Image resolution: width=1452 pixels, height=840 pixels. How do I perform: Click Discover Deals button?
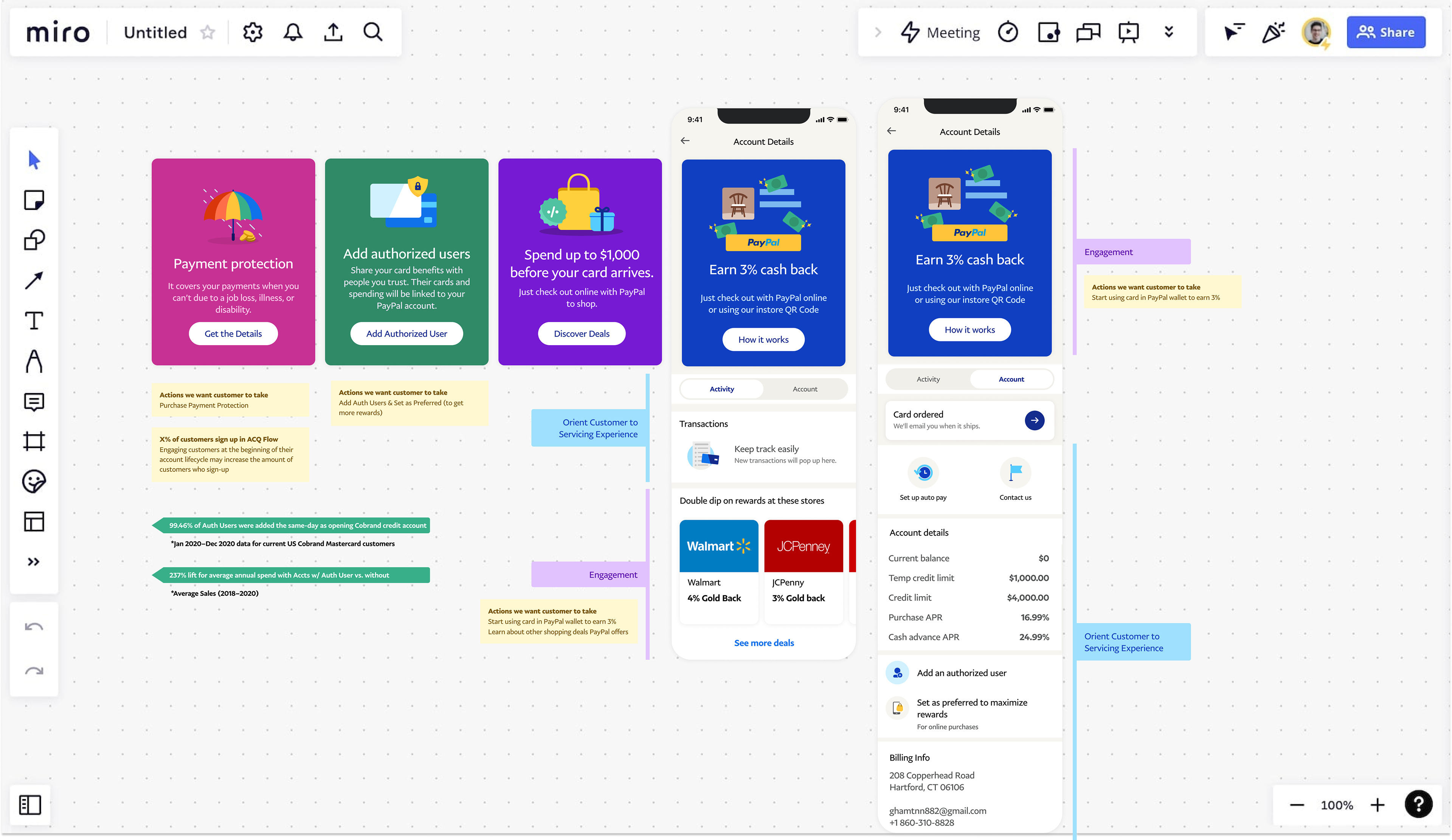point(582,333)
